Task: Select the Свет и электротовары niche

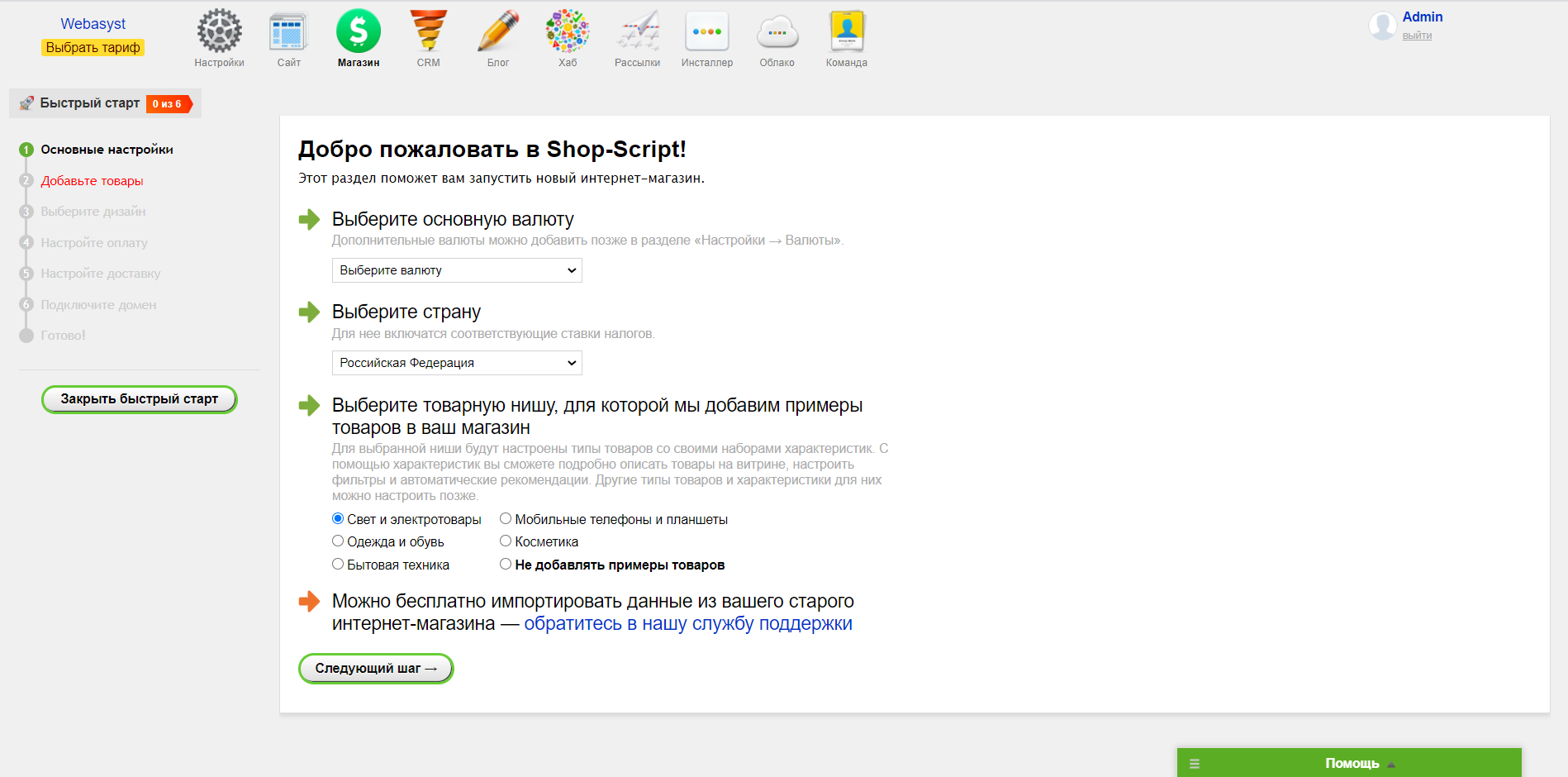Action: point(338,518)
